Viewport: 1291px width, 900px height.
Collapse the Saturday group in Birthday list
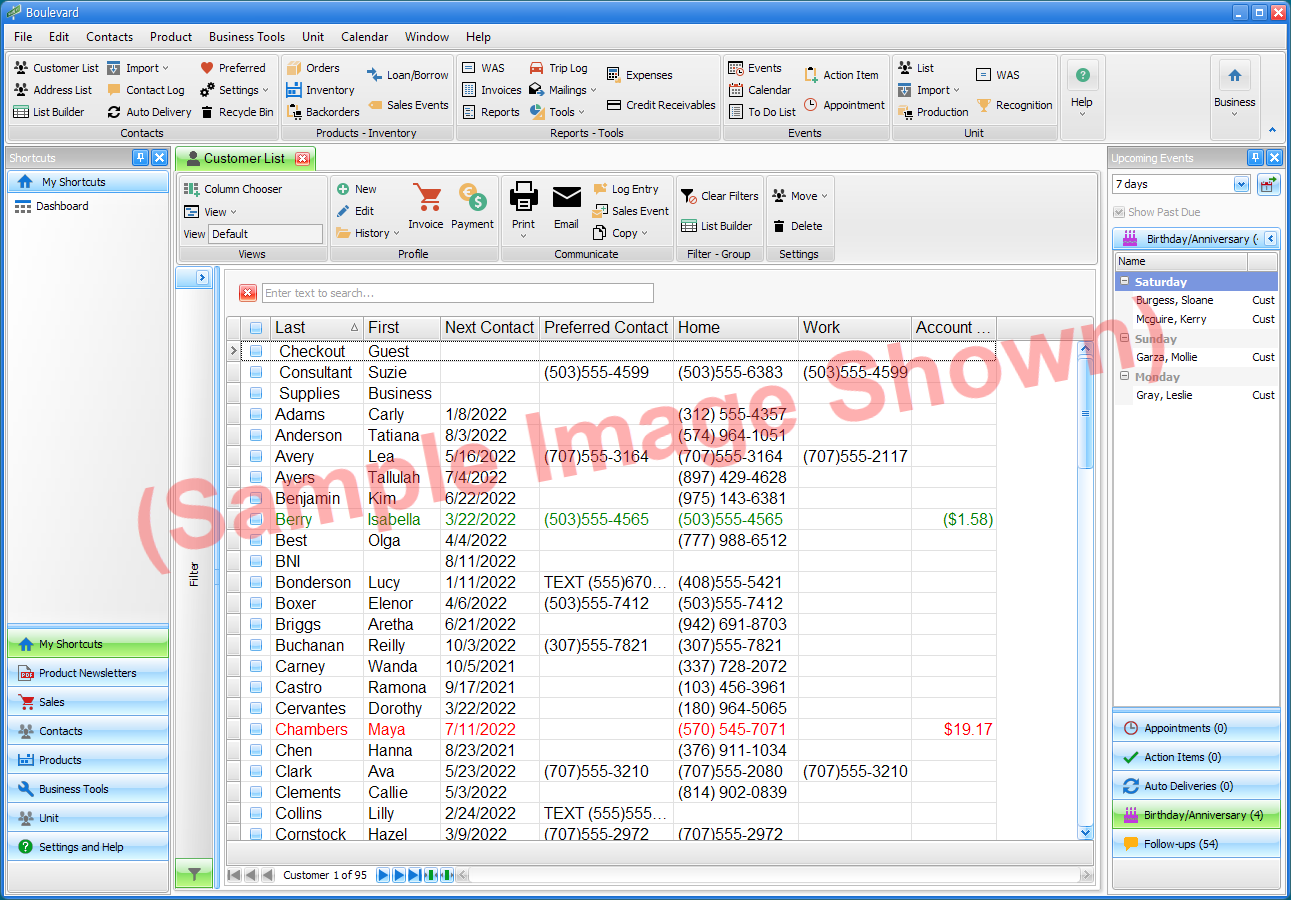pyautogui.click(x=1125, y=281)
